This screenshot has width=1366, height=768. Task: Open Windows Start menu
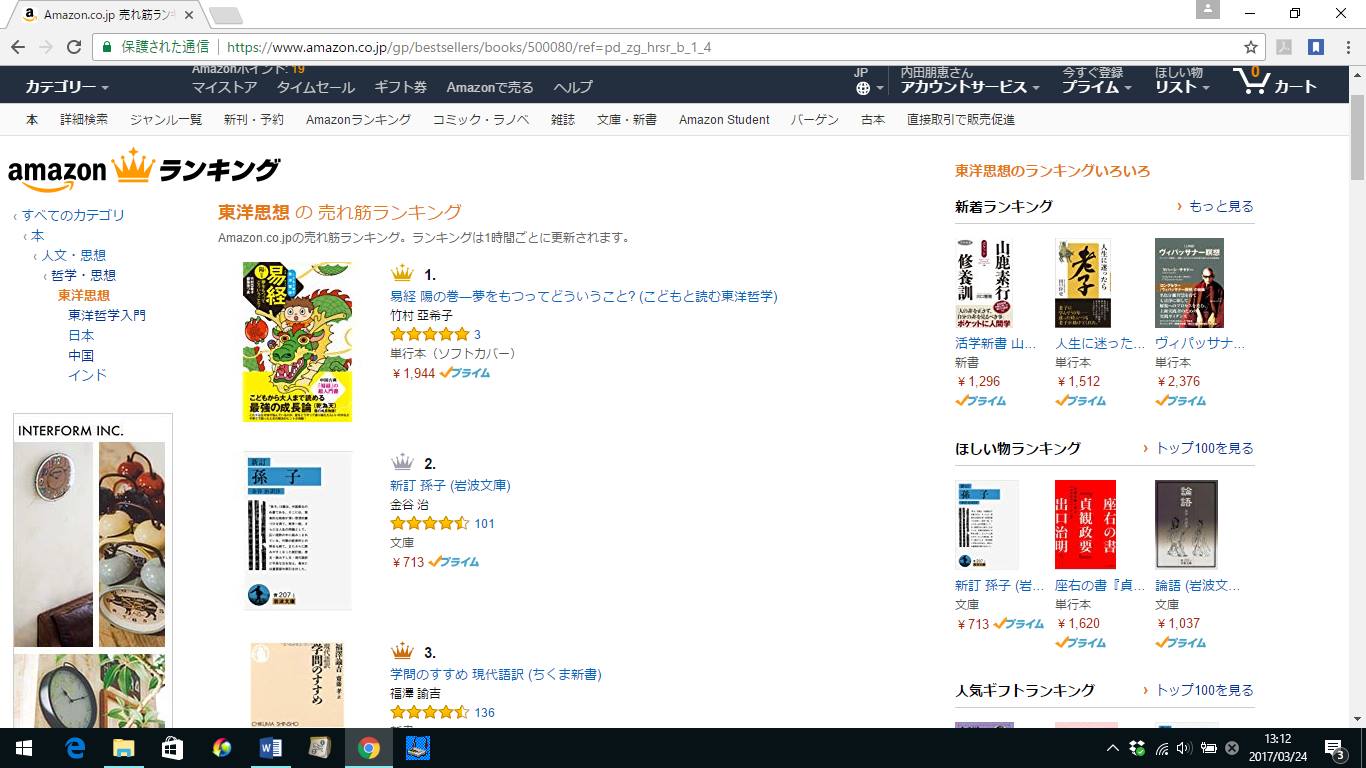tap(24, 748)
